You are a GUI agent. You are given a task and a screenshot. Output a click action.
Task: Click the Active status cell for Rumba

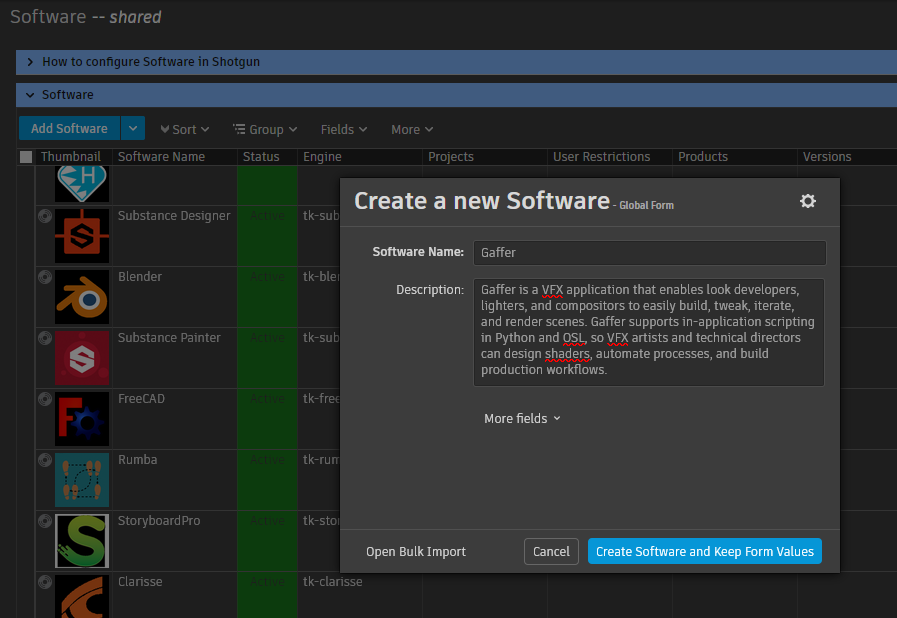pyautogui.click(x=267, y=480)
